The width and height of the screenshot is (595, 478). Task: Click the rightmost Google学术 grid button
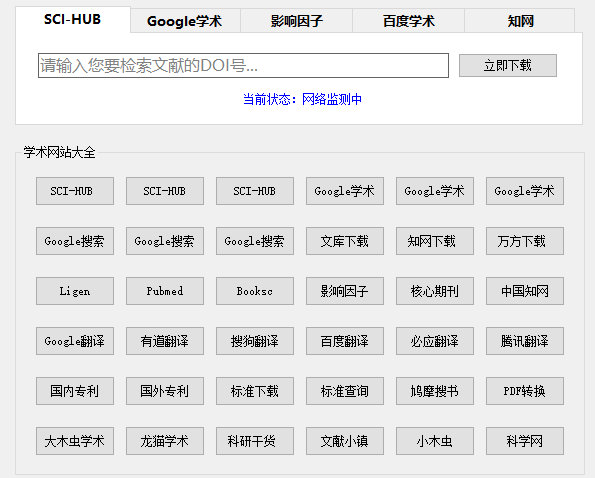(x=524, y=191)
